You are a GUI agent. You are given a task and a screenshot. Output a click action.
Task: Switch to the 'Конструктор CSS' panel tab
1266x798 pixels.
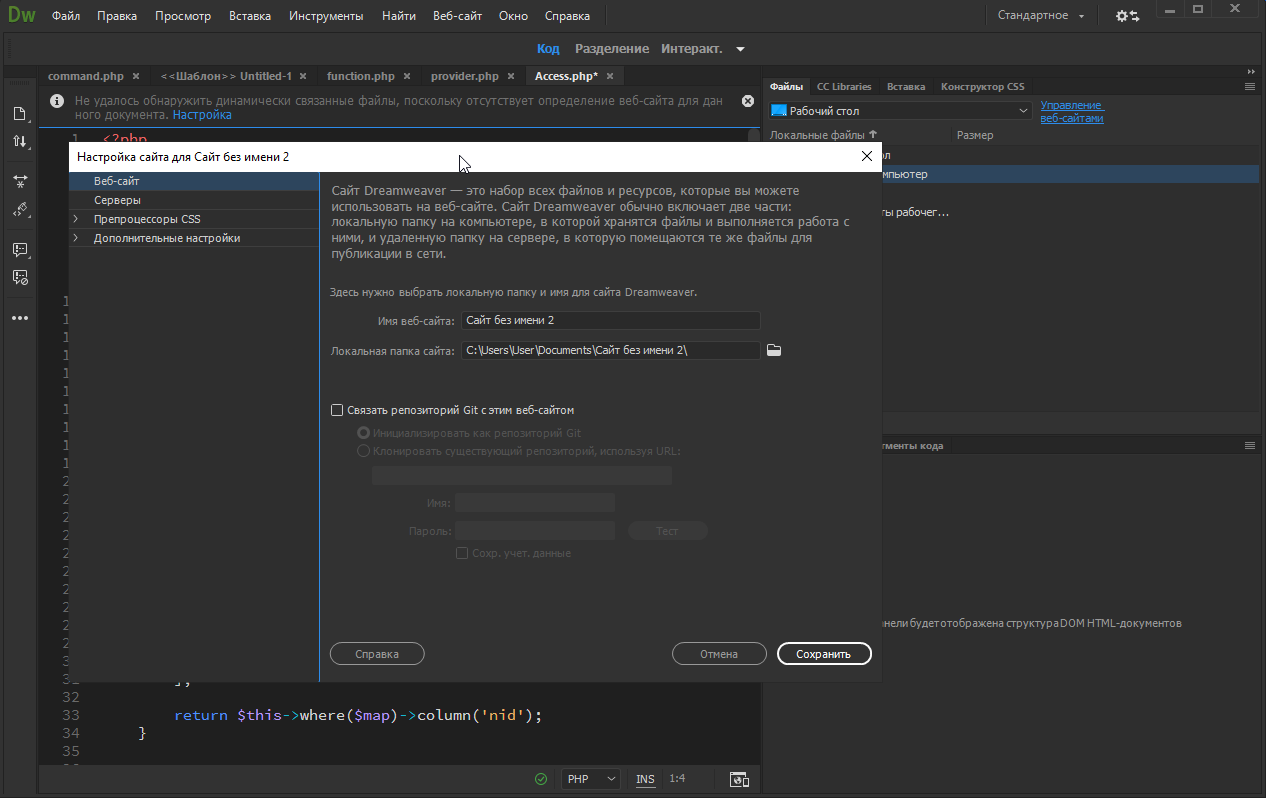pyautogui.click(x=982, y=87)
